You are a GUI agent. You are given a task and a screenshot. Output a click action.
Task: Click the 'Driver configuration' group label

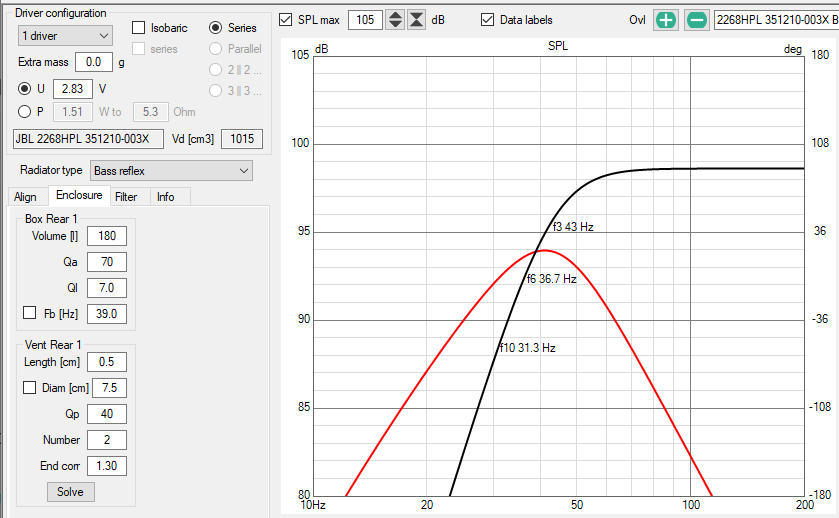[60, 13]
